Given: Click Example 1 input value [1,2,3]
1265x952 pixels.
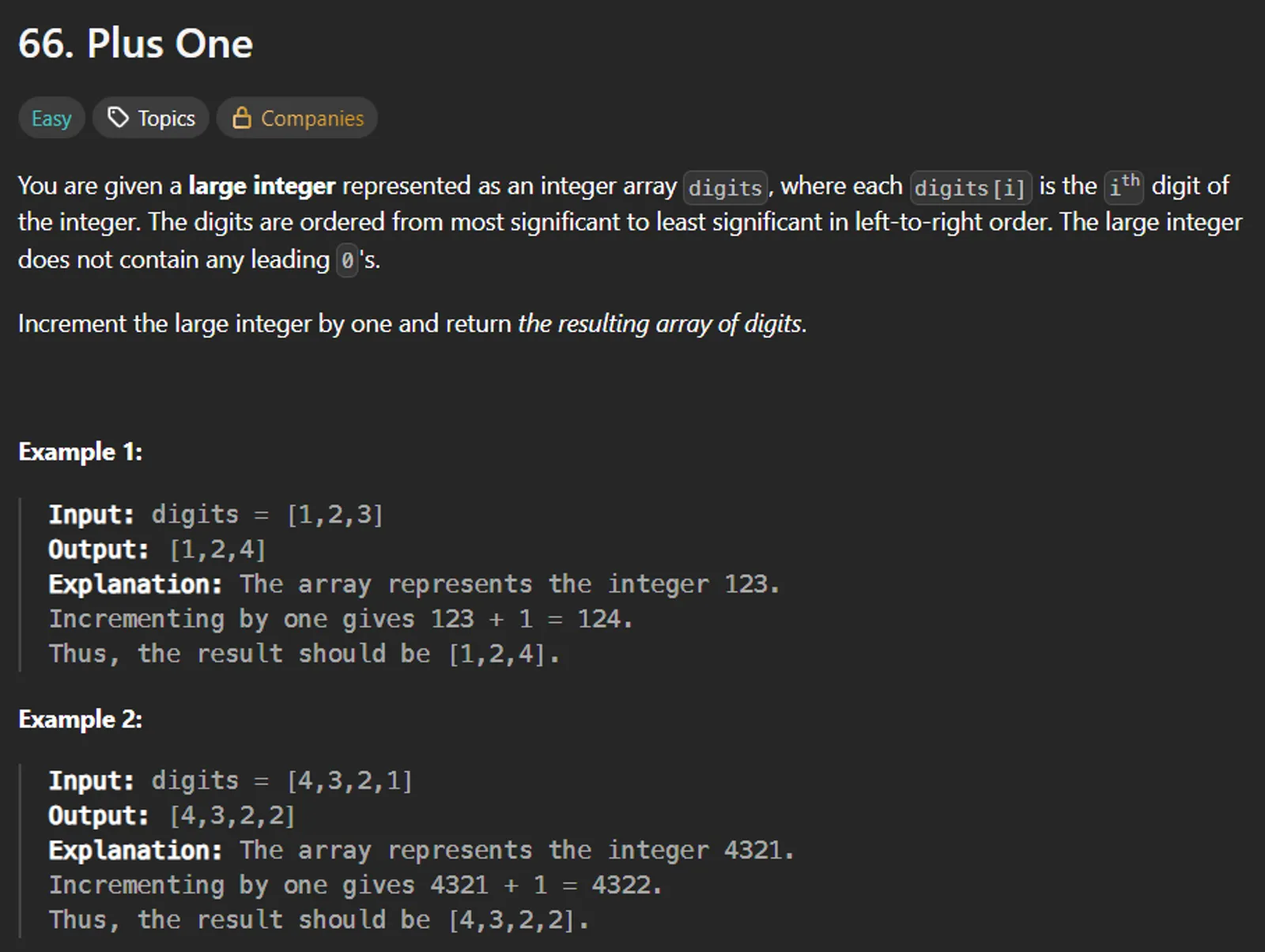Looking at the screenshot, I should click(335, 515).
